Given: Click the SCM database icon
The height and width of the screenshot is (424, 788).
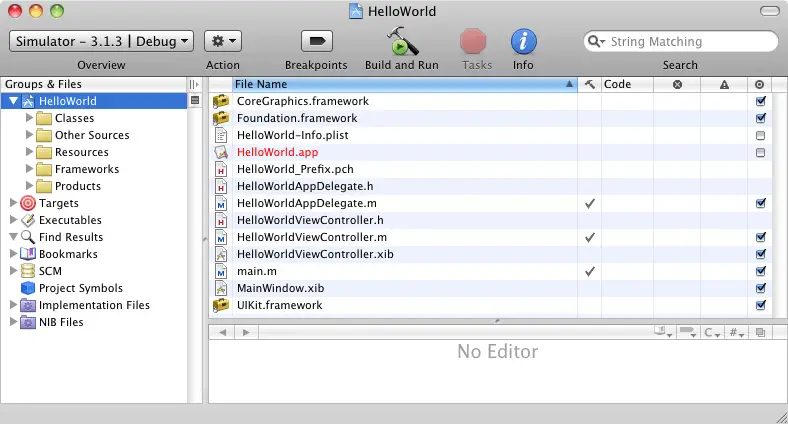Looking at the screenshot, I should [28, 271].
